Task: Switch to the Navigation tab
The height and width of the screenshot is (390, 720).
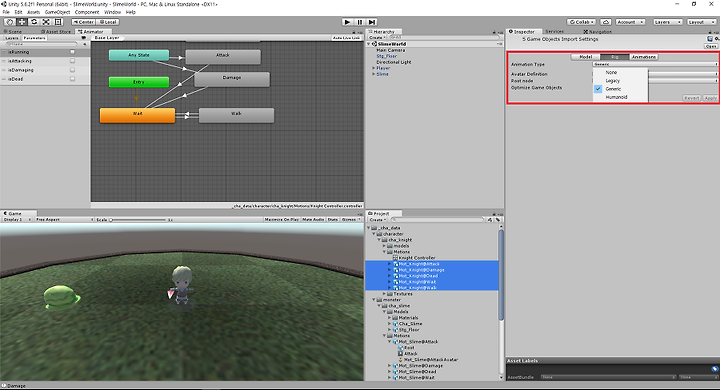Action: [x=597, y=32]
